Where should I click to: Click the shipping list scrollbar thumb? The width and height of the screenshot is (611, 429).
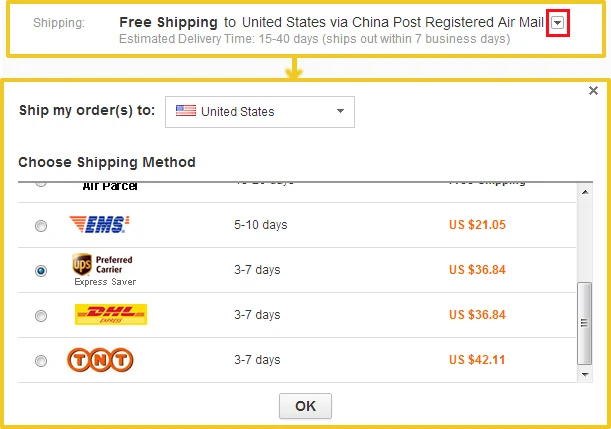click(x=585, y=323)
